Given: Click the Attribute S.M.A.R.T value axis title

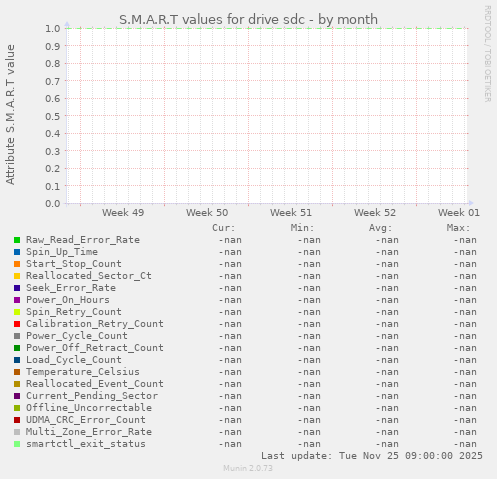Looking at the screenshot, I should [x=10, y=114].
